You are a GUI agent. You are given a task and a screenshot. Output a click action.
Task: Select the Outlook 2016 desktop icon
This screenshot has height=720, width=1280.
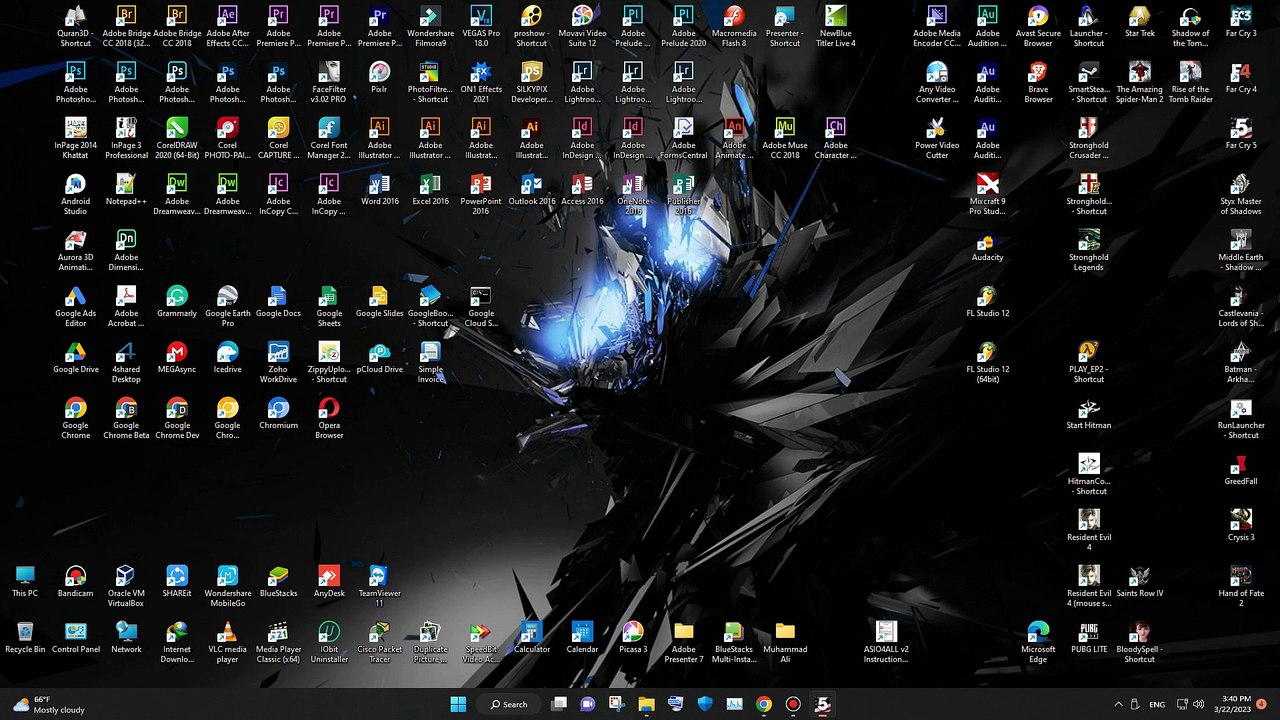[x=532, y=189]
